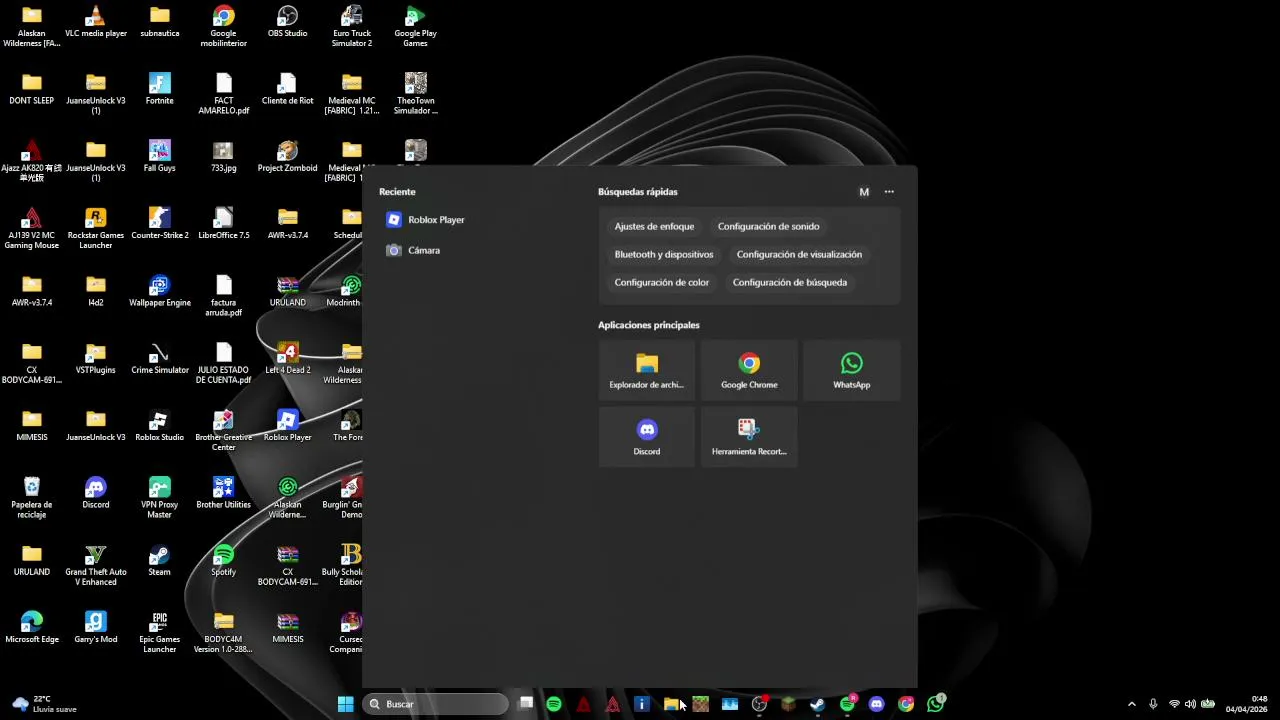Select Bluetooth y dispositivos quick search
This screenshot has height=720, width=1280.
click(664, 255)
